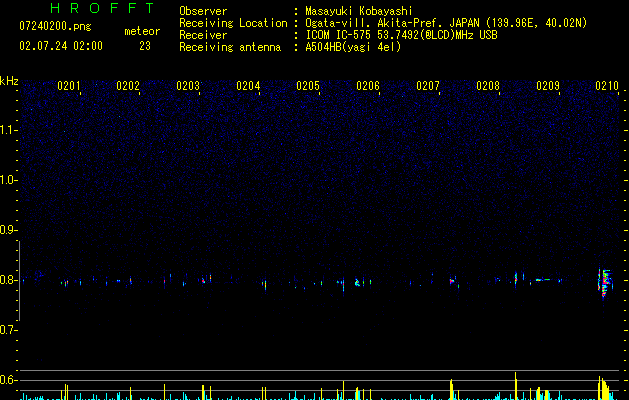Click the date stamp 02.07.24 02:00

click(x=61, y=46)
